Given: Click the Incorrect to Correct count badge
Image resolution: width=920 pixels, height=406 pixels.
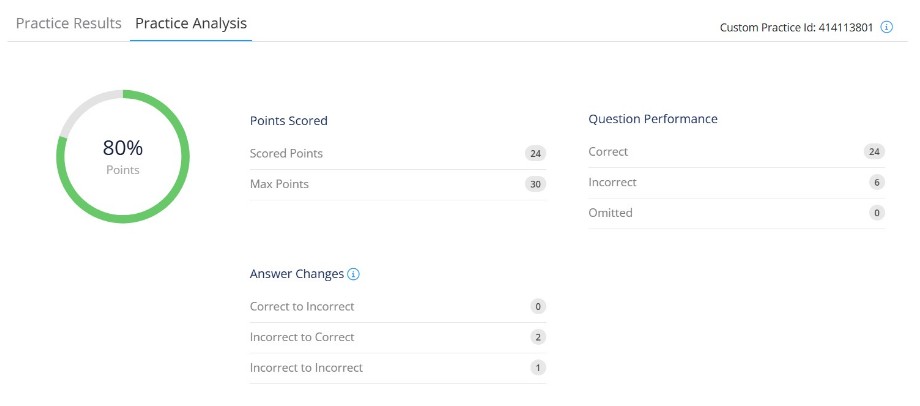Looking at the screenshot, I should pos(538,337).
